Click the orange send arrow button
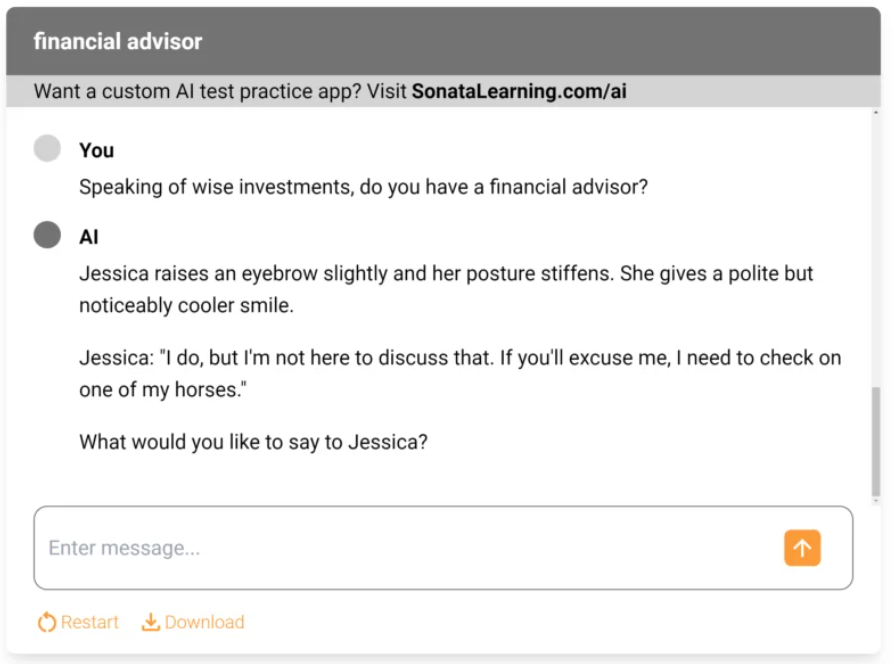The width and height of the screenshot is (894, 664). tap(802, 548)
